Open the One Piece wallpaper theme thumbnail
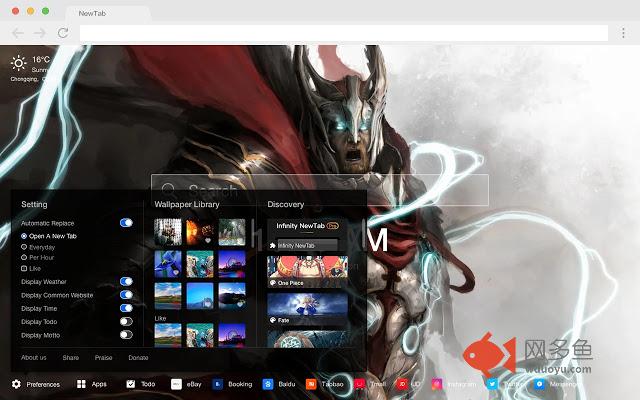This screenshot has height=400, width=640. click(307, 270)
